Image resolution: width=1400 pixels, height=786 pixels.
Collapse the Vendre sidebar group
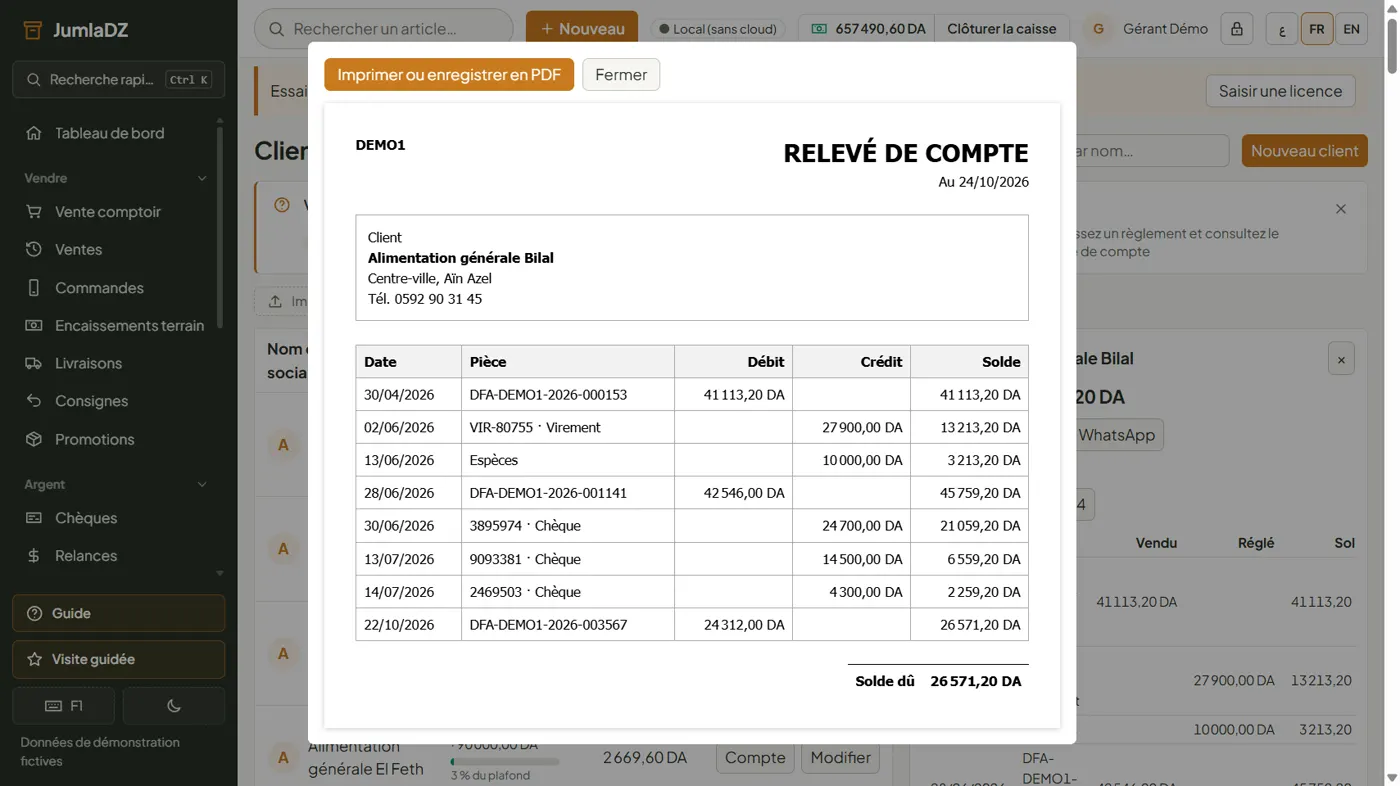click(202, 178)
